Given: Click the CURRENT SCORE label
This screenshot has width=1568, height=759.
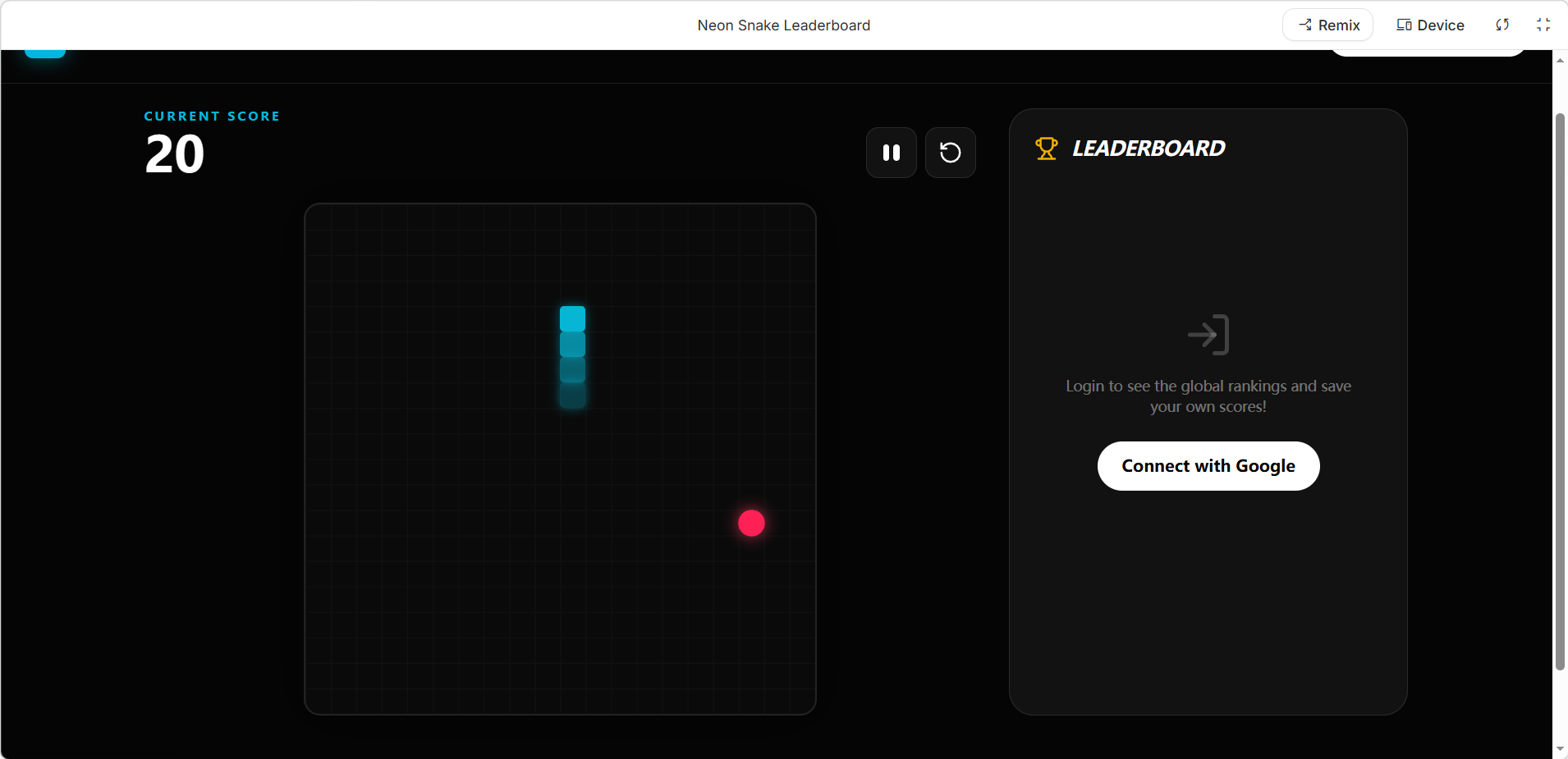Looking at the screenshot, I should [212, 117].
